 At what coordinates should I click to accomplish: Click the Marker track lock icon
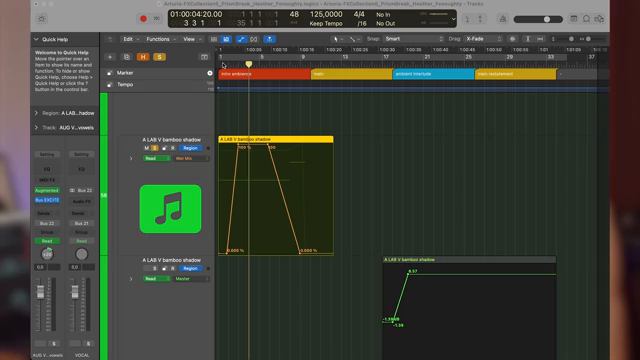pyautogui.click(x=109, y=73)
